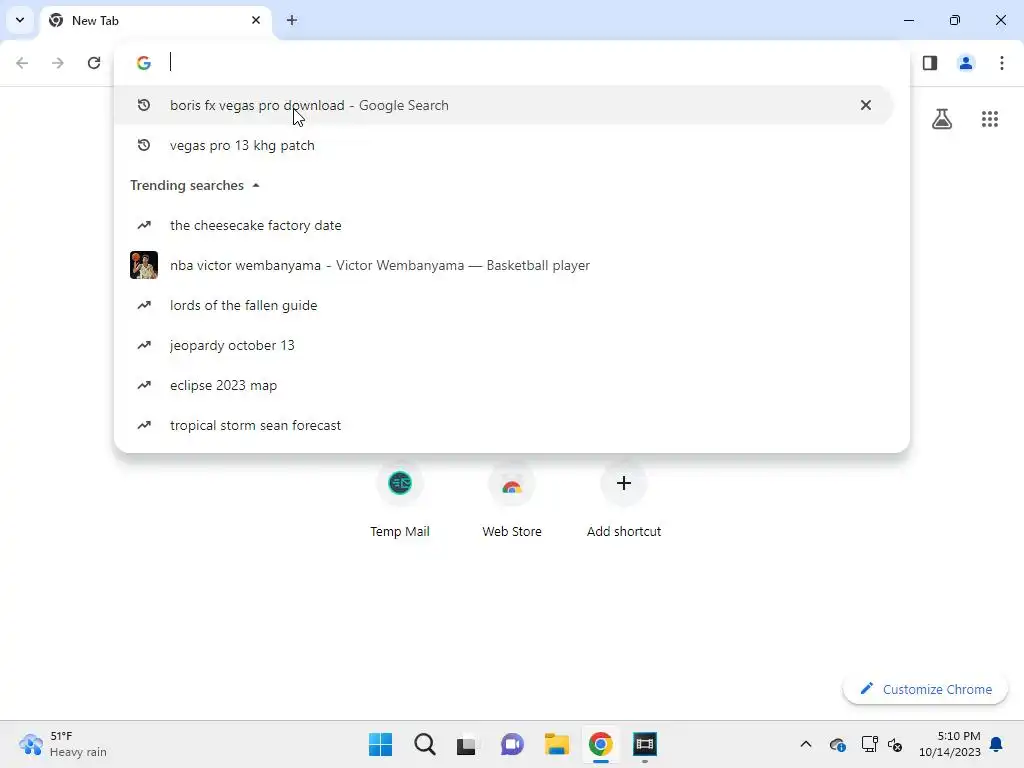Screen dimensions: 1024x768
Task: Open the side panel icon
Action: coord(930,63)
